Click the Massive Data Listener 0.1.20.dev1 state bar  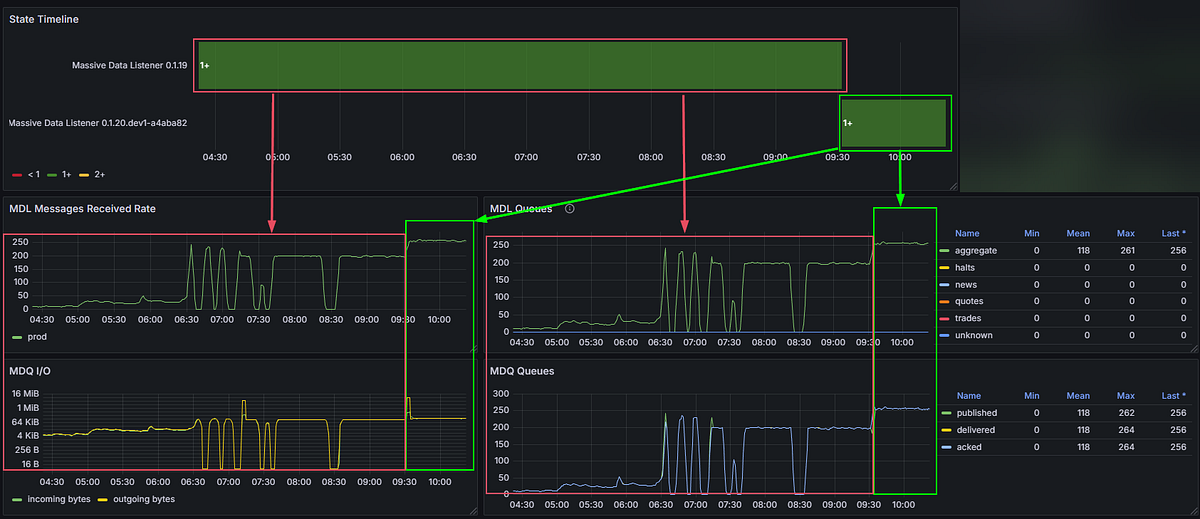click(895, 123)
